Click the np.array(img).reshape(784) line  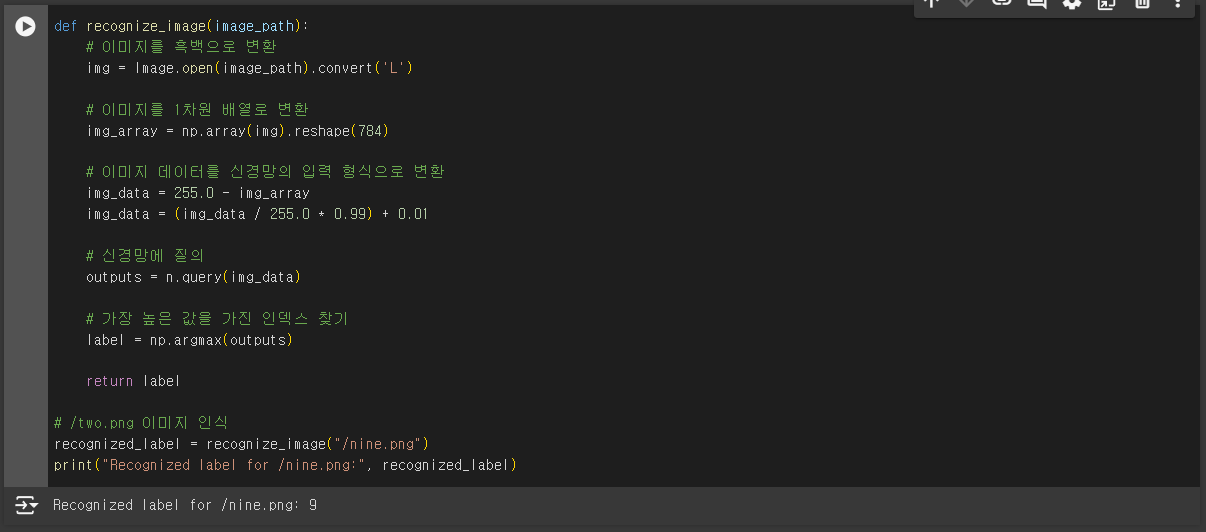[237, 131]
